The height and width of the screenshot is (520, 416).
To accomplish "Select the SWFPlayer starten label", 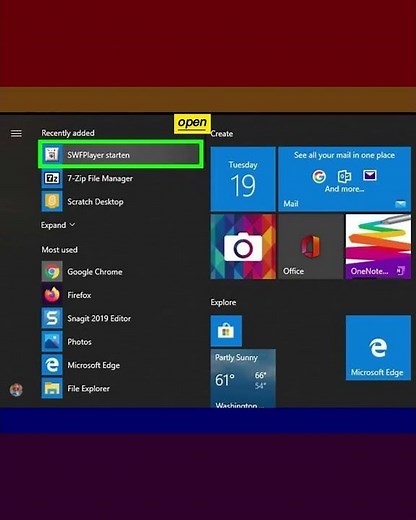I will [98, 155].
